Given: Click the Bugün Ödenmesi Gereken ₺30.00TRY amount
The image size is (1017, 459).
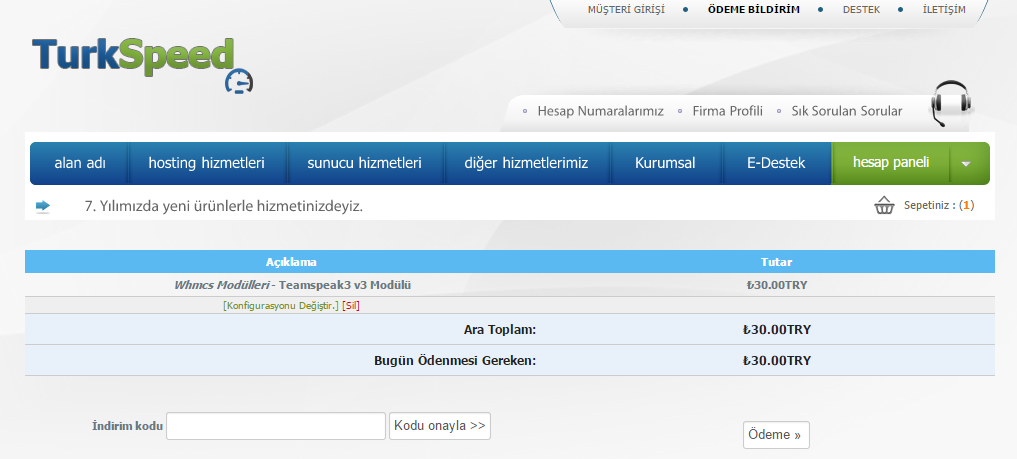Looking at the screenshot, I should [776, 360].
